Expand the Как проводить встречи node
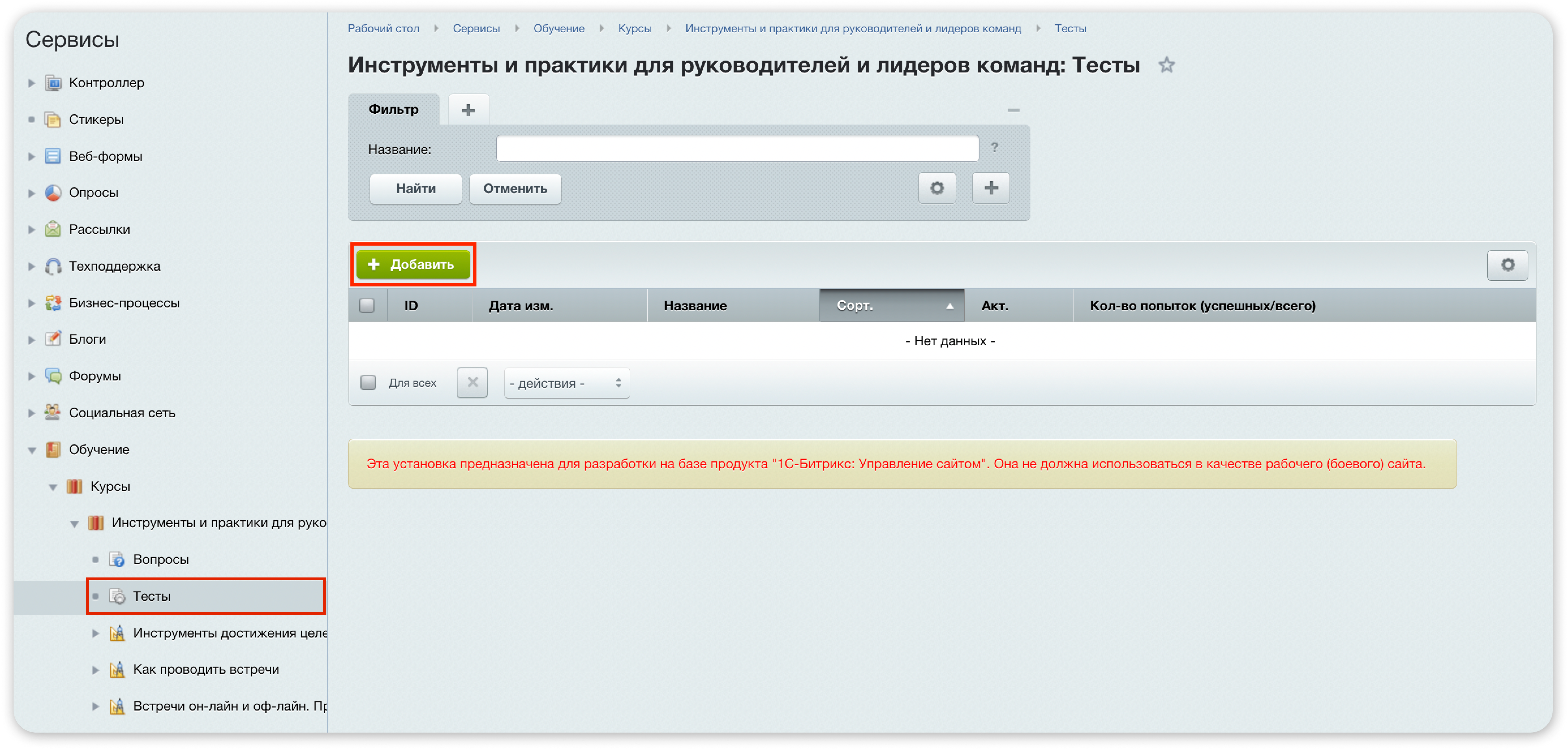This screenshot has height=749, width=1568. (x=96, y=669)
